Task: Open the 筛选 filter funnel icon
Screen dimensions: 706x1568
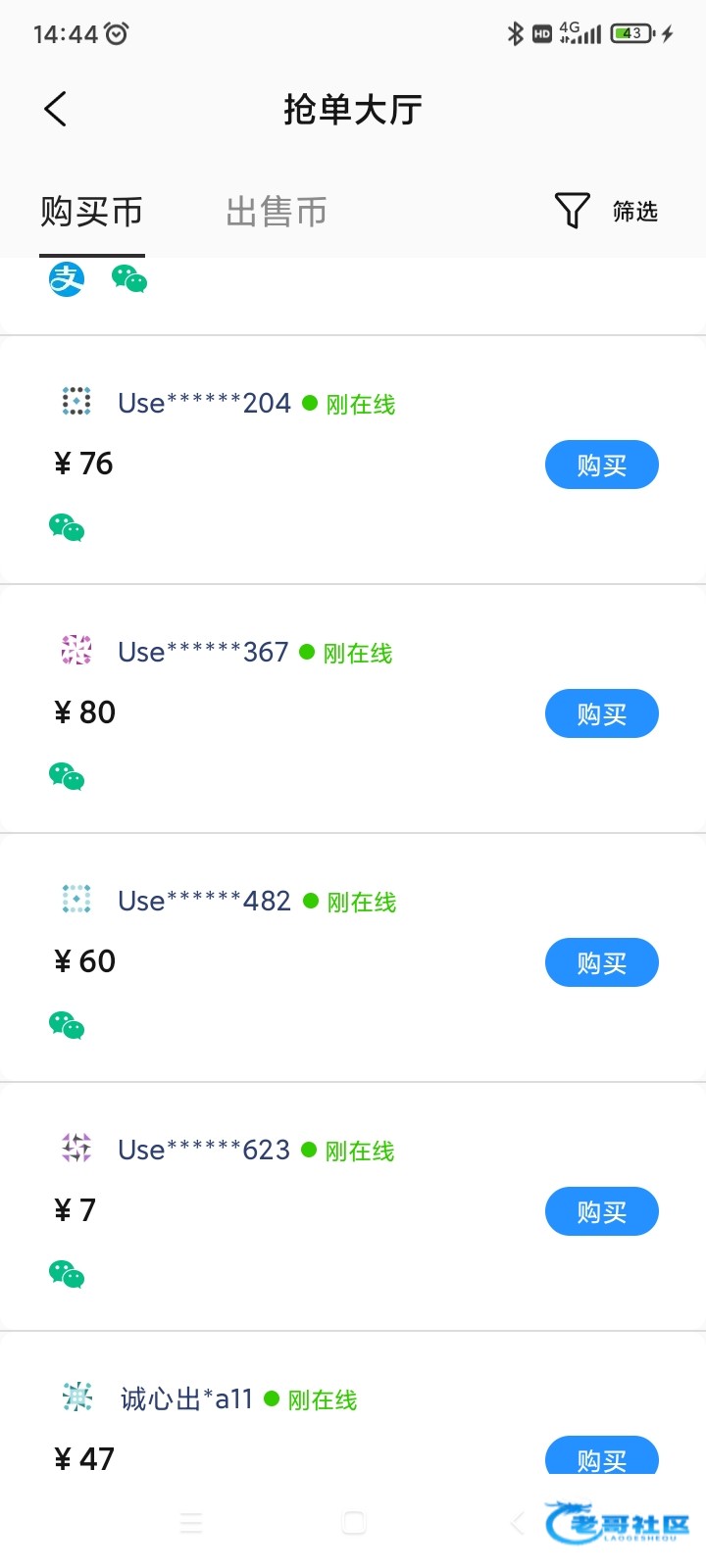Action: pyautogui.click(x=572, y=211)
